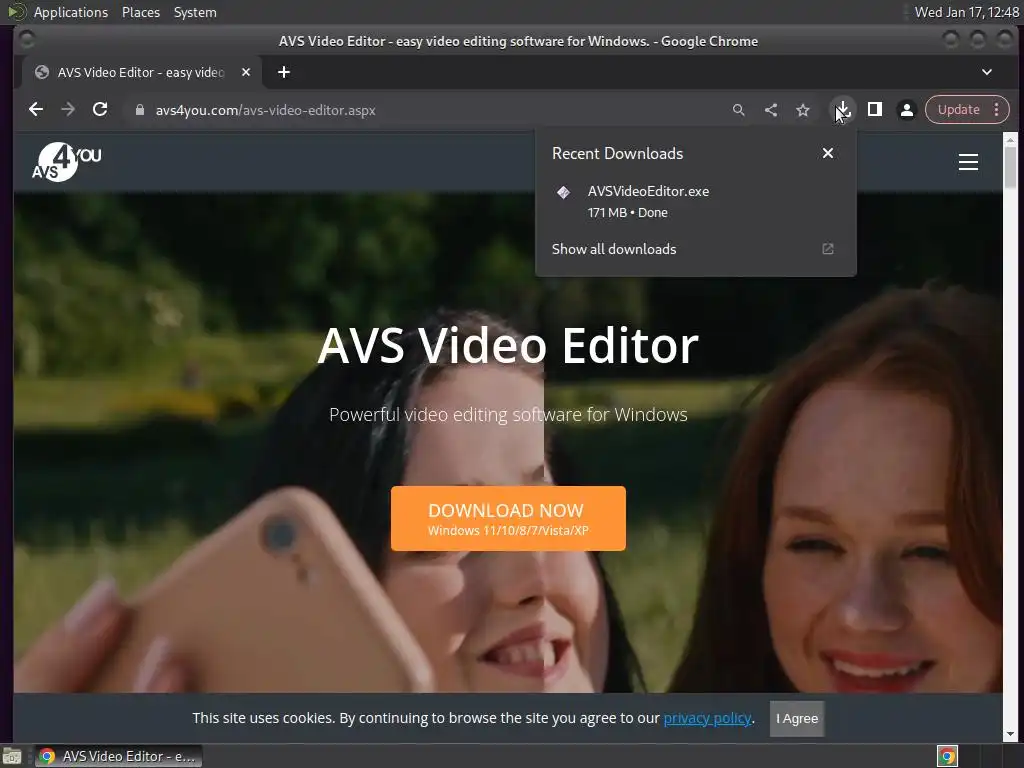This screenshot has height=768, width=1024.
Task: Open the Chrome profile menu
Action: click(906, 110)
